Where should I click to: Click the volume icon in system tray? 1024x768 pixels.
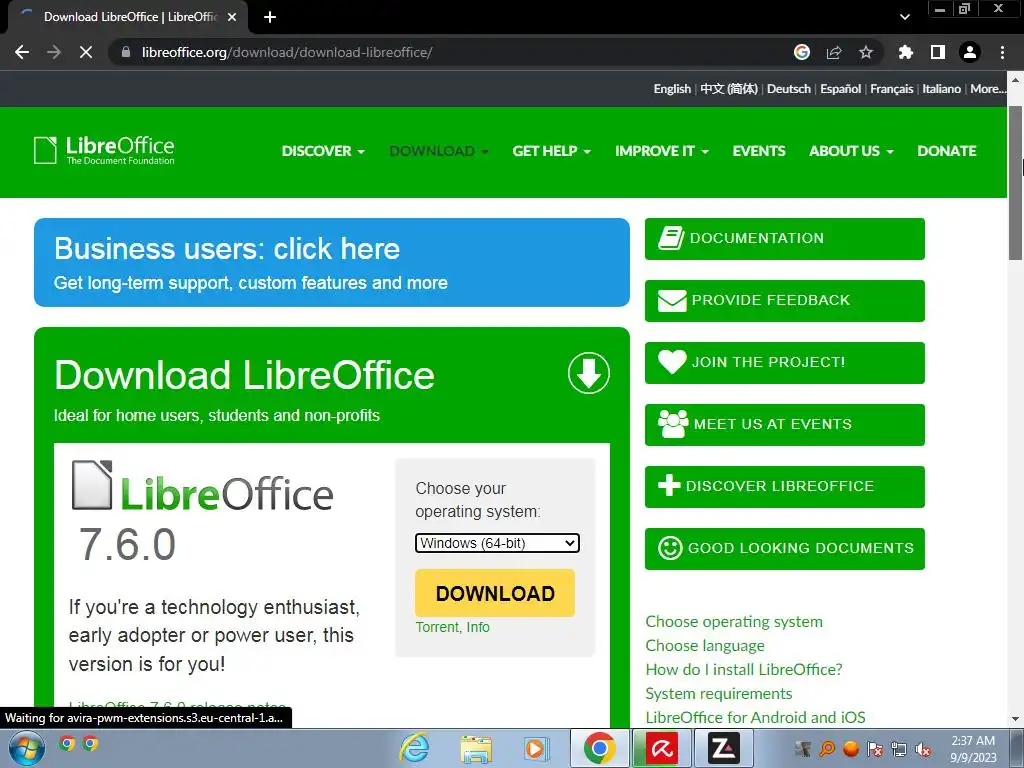pos(923,749)
